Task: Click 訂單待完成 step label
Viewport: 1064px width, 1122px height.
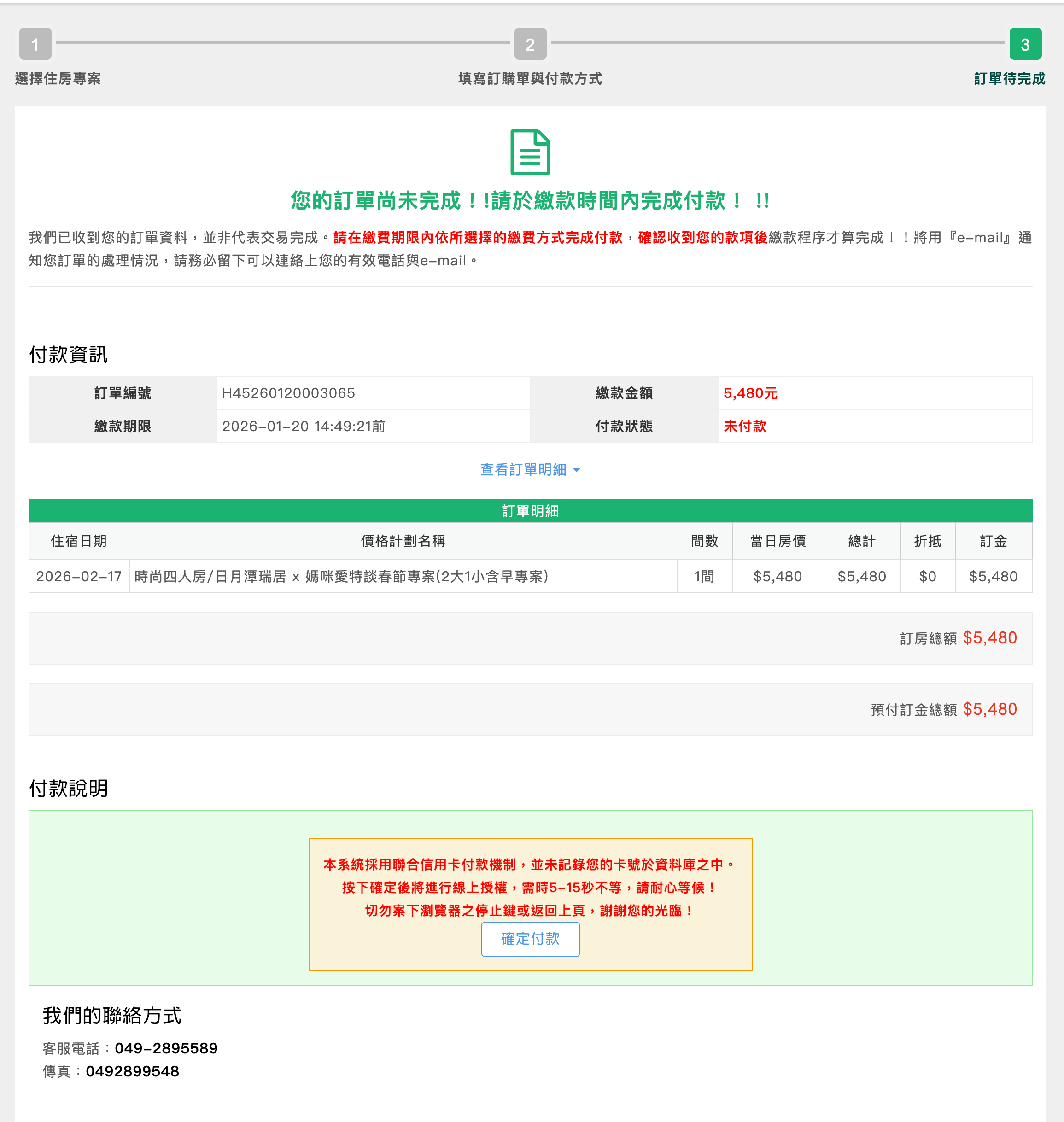Action: (x=1010, y=78)
